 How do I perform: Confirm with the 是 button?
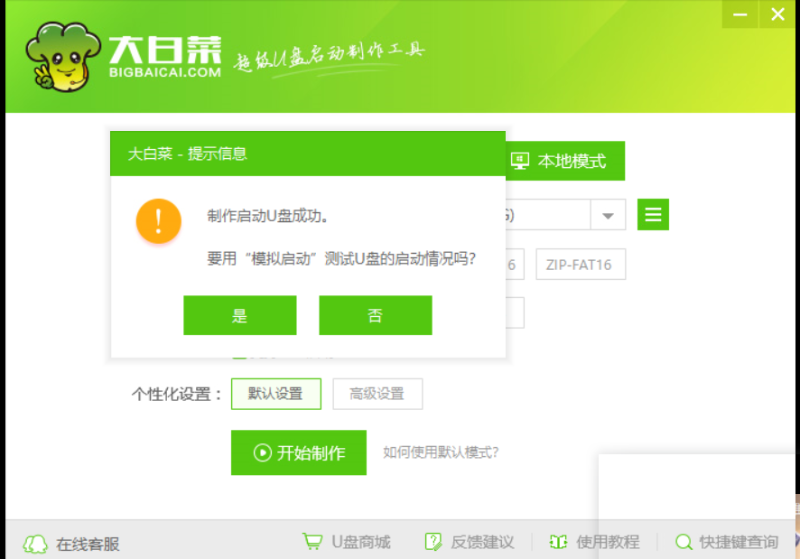[x=240, y=315]
